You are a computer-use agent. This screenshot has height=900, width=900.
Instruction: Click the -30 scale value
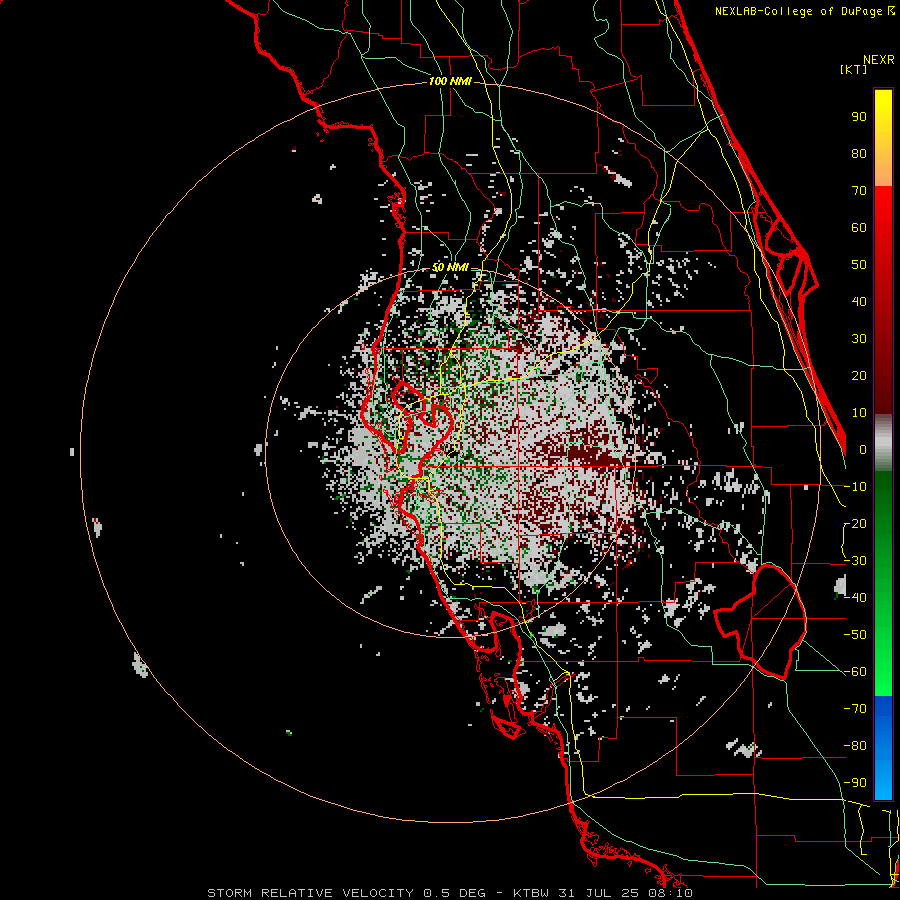[x=855, y=561]
